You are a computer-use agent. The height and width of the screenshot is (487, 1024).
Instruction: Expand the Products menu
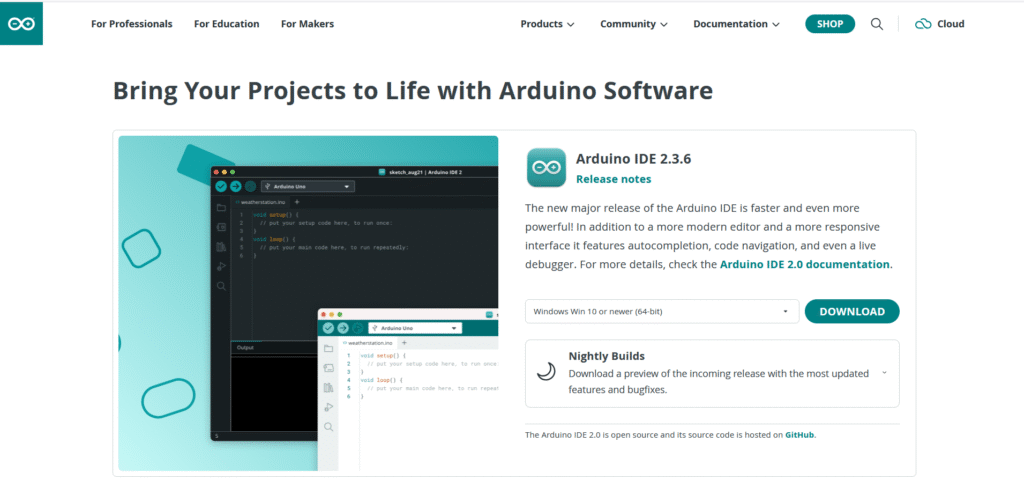(547, 24)
